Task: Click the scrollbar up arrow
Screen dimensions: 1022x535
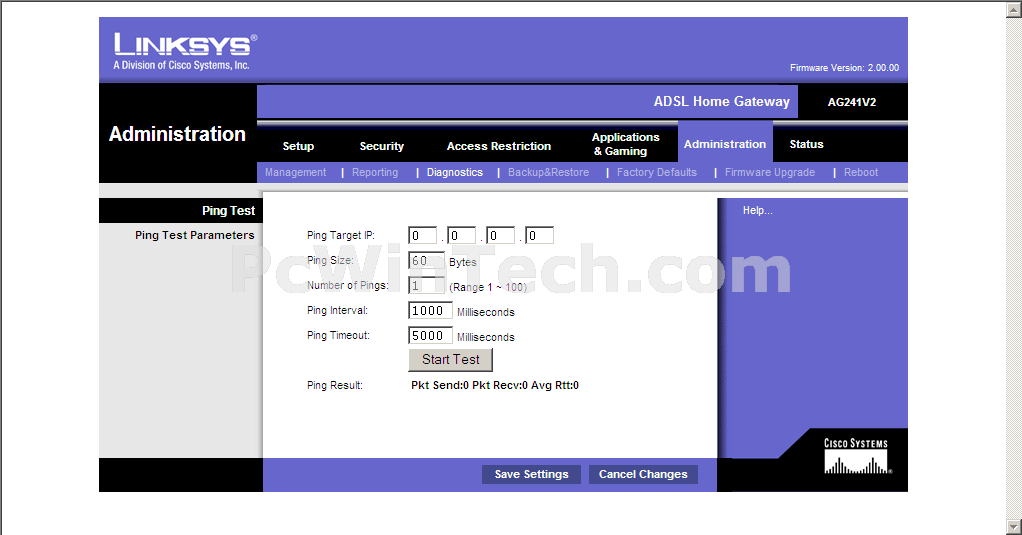Action: 1014,8
